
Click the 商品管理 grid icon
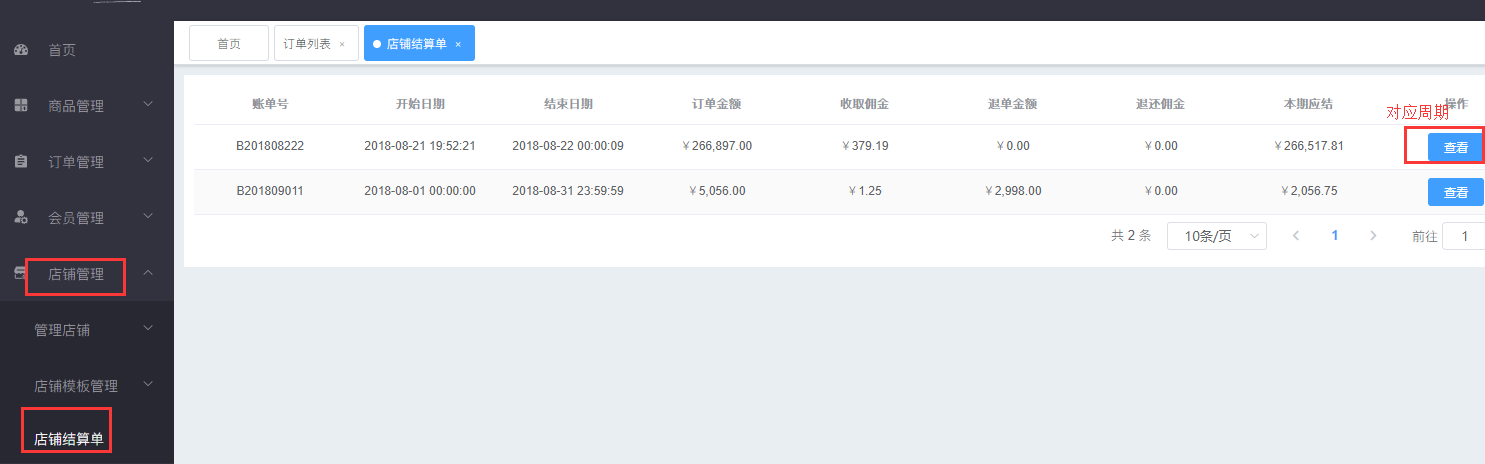20,106
